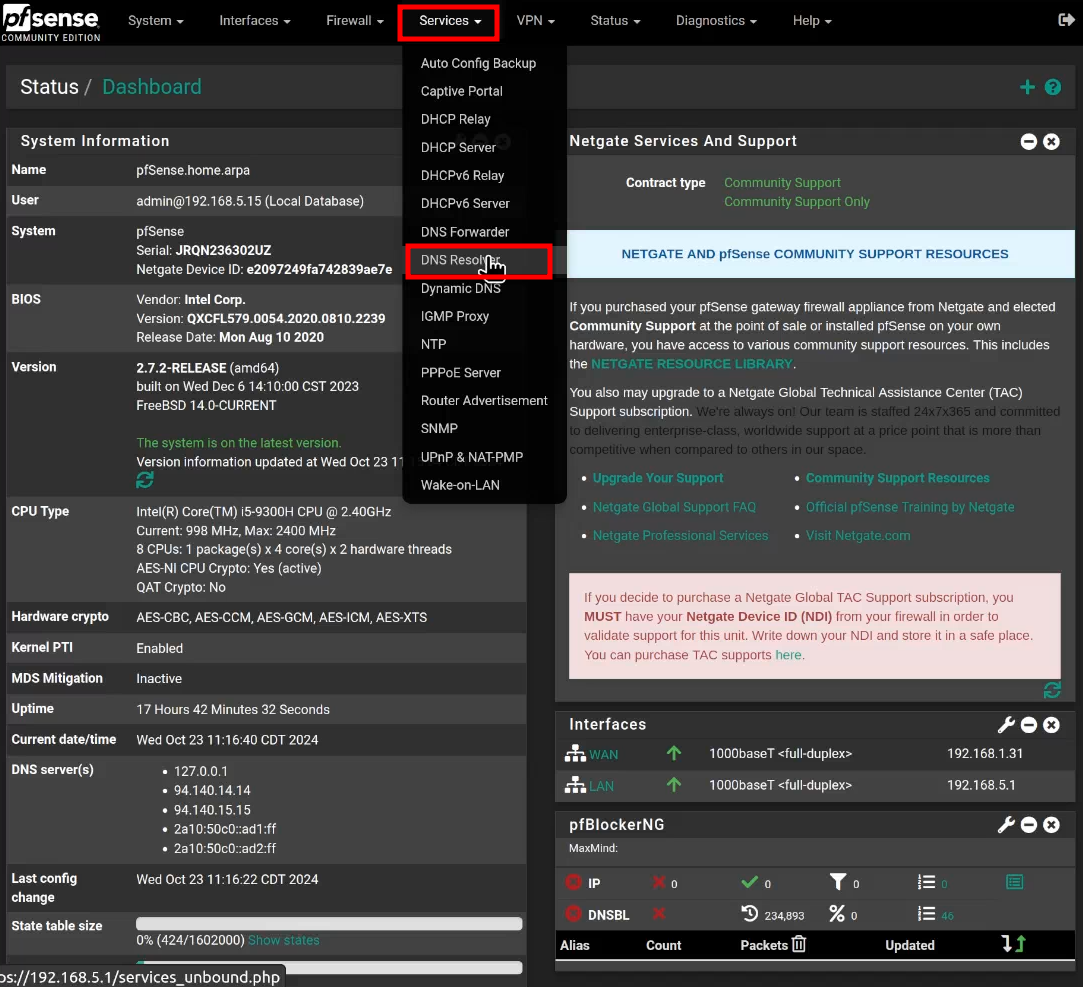Minimize the Interfaces widget
This screenshot has width=1083, height=987.
[1028, 725]
